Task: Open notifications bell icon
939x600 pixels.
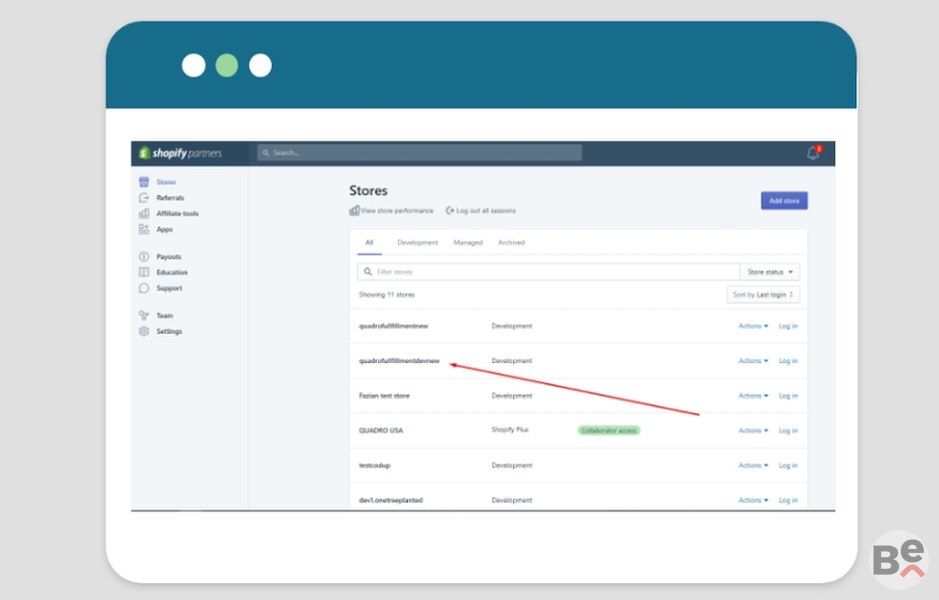Action: tap(813, 153)
